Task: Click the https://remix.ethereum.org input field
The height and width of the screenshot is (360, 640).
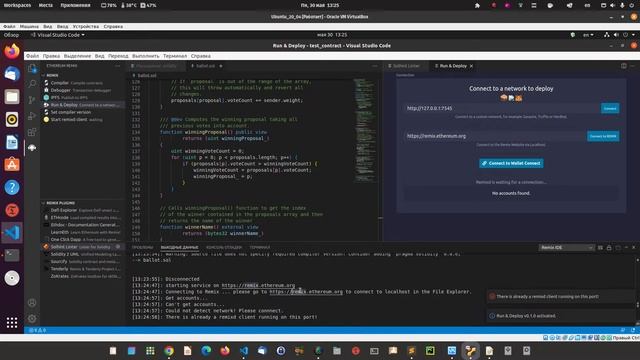Action: 495,136
